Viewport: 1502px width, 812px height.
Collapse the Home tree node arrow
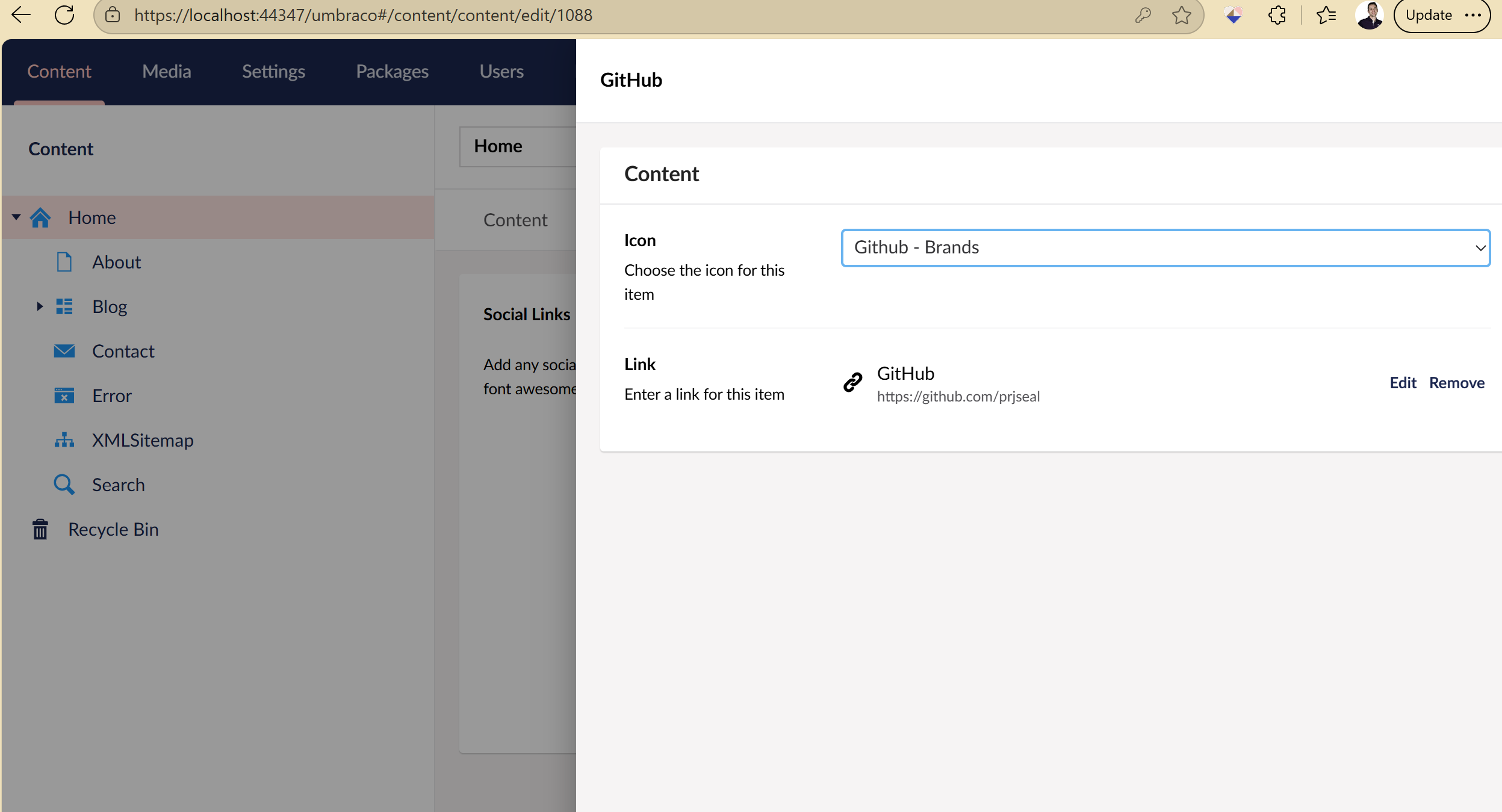coord(16,217)
